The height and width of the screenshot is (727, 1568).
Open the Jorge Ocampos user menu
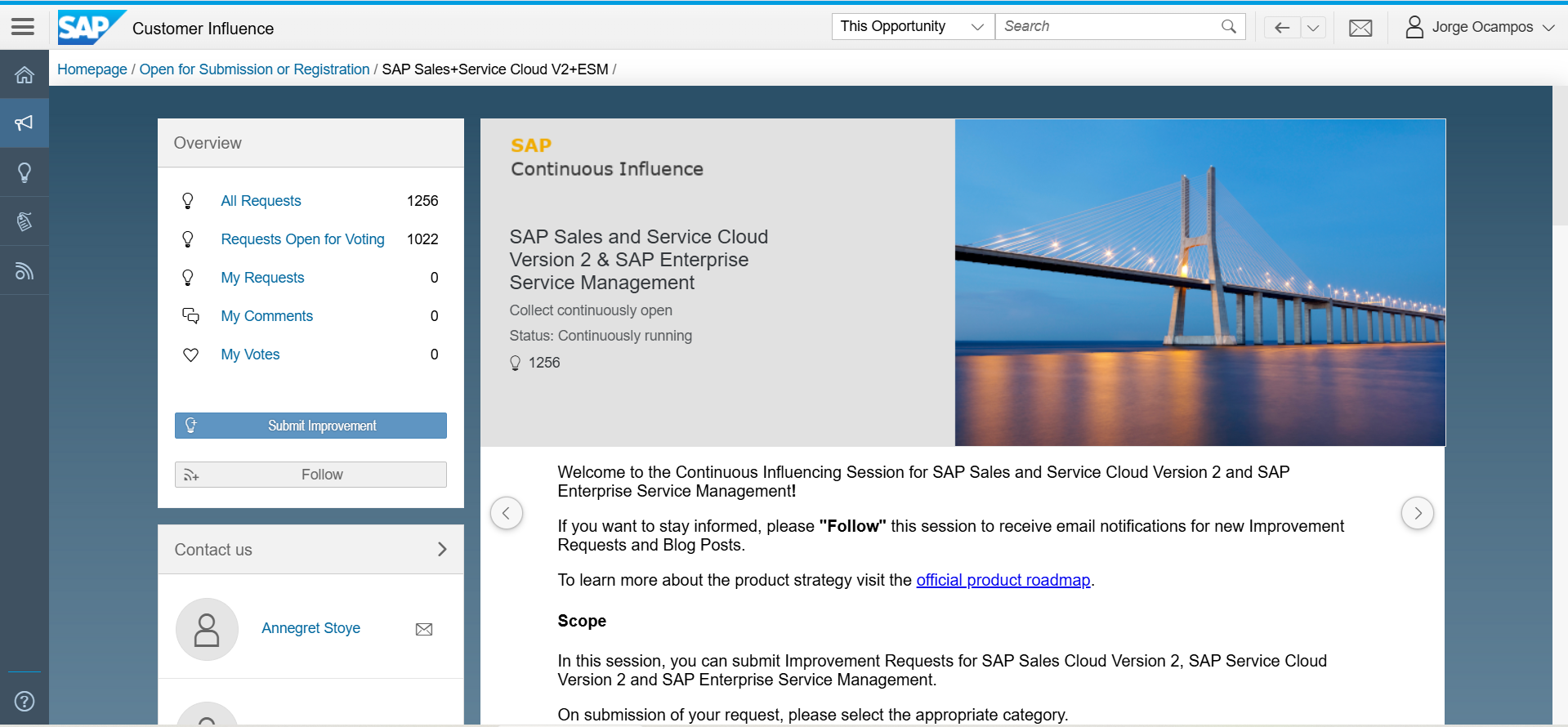point(1480,27)
